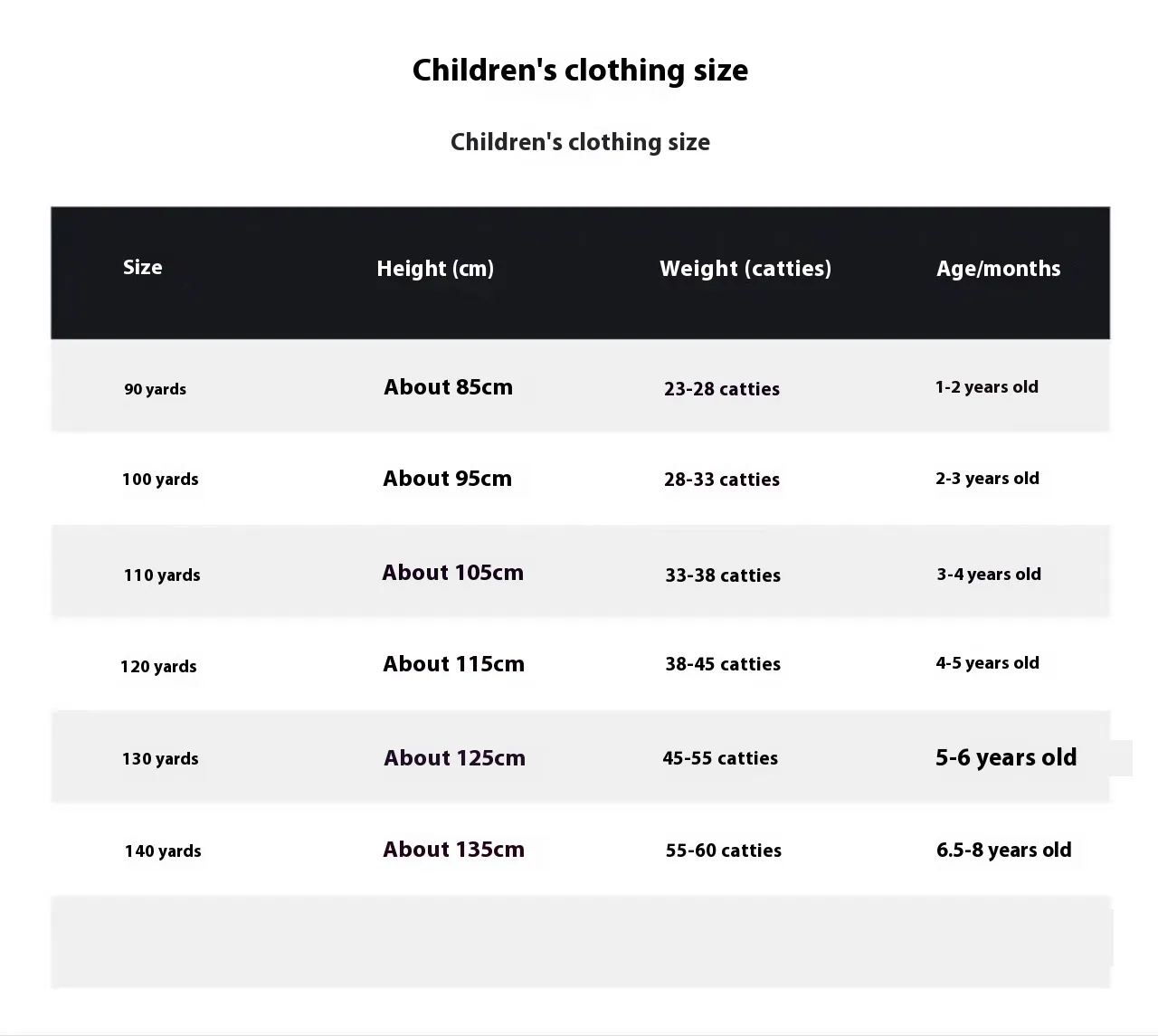Click the 140 yards size cell
The height and width of the screenshot is (1036, 1158).
pyautogui.click(x=163, y=851)
